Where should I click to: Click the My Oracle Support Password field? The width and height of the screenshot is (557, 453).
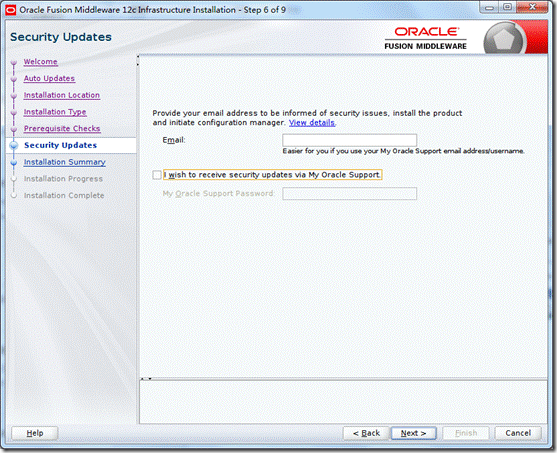tap(349, 194)
